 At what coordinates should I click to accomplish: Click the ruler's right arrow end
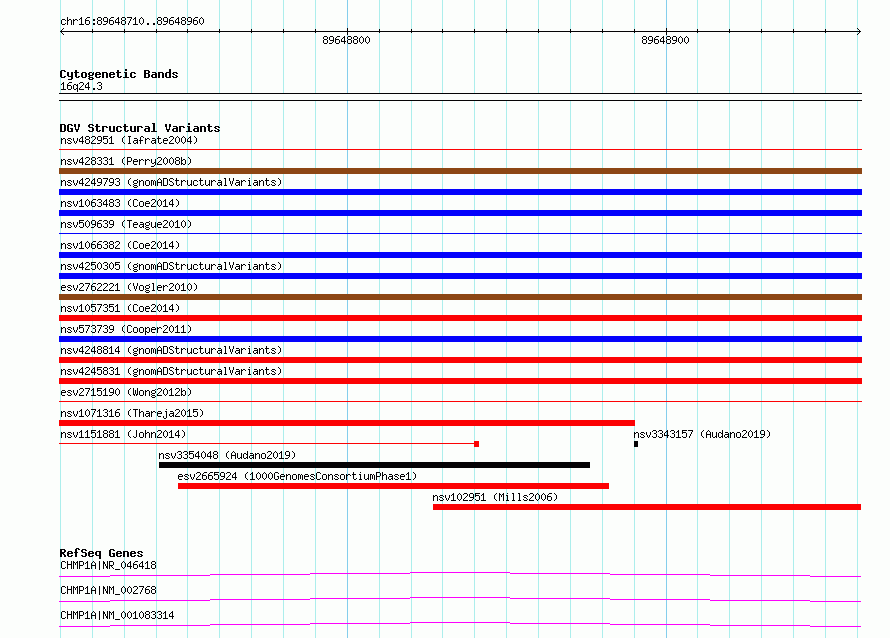[859, 32]
